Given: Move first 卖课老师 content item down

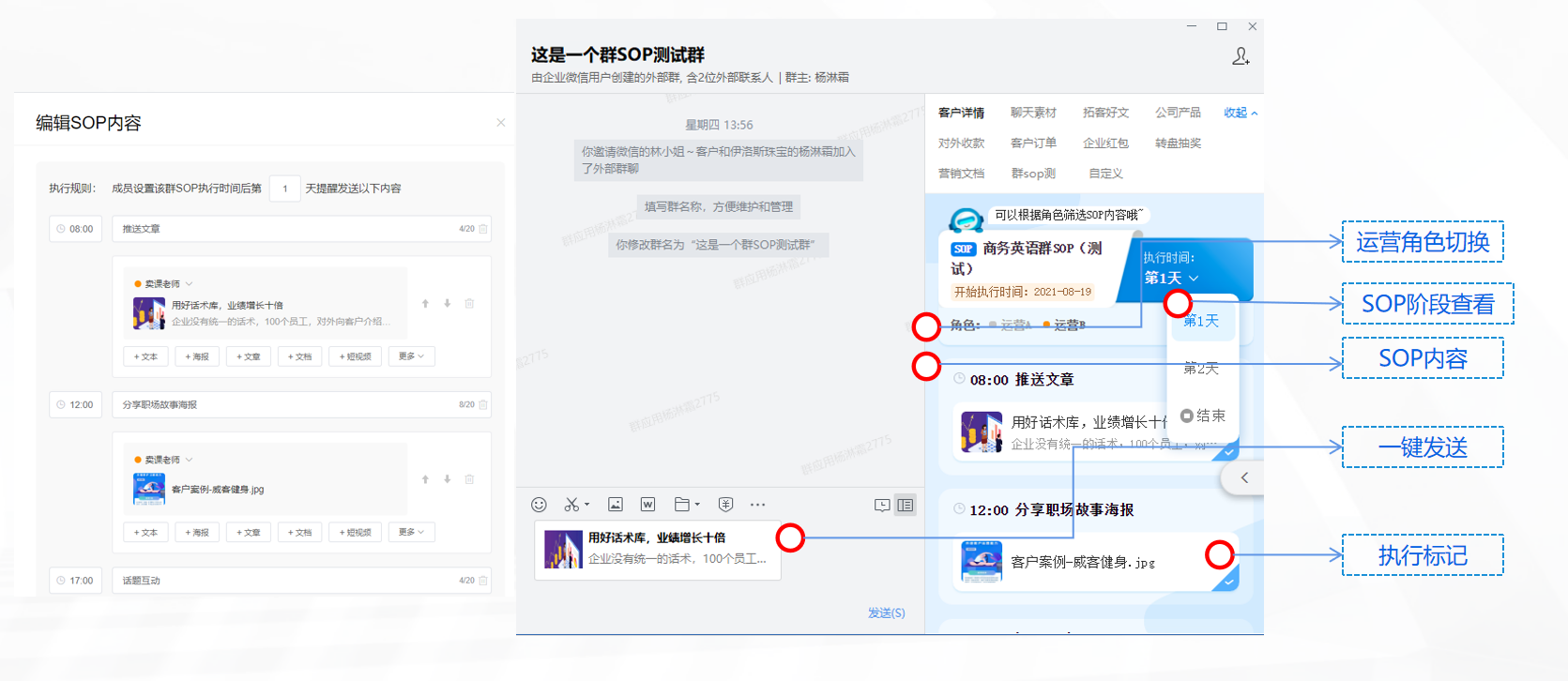Looking at the screenshot, I should (448, 304).
